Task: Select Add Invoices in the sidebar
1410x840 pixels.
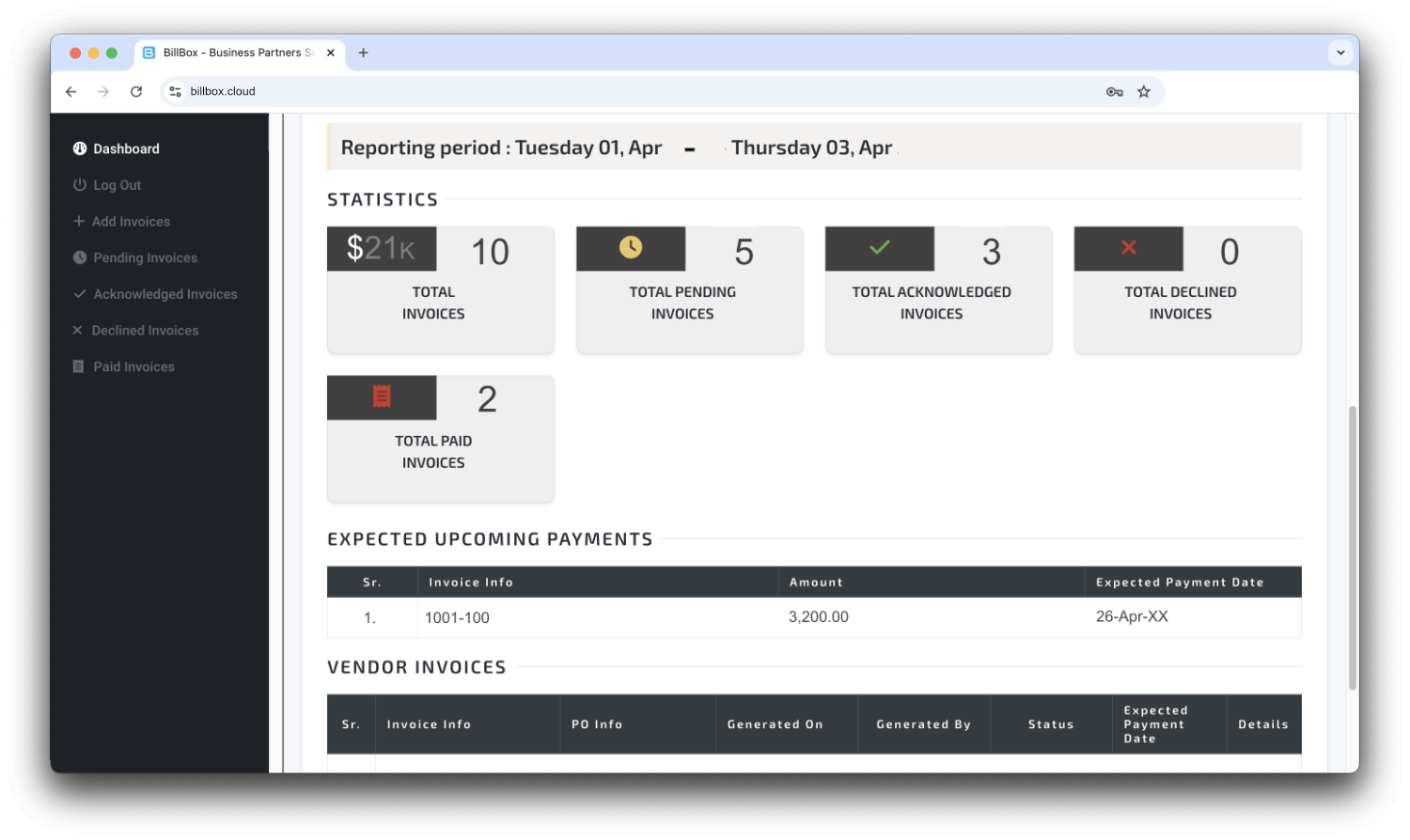Action: click(x=131, y=222)
